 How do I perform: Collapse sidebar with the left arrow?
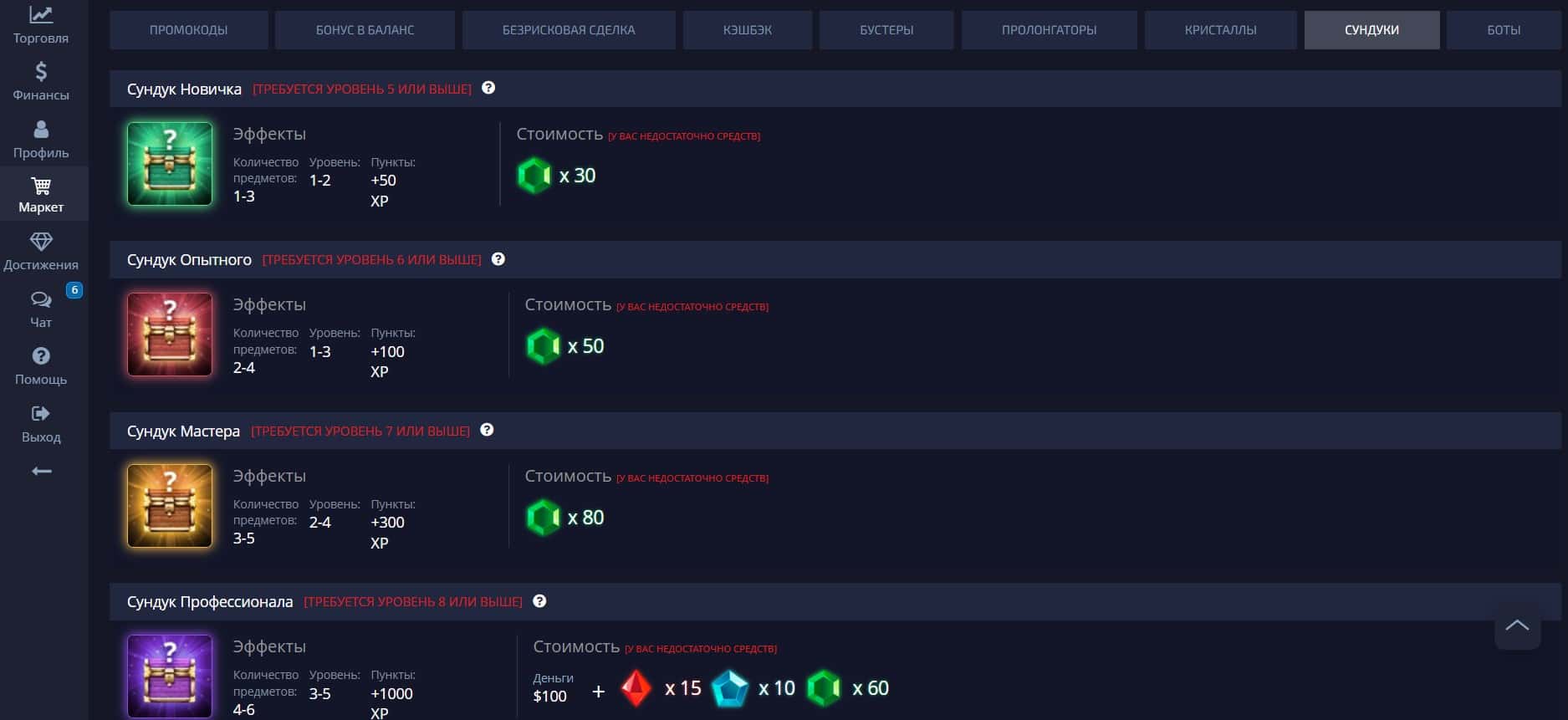[x=42, y=472]
